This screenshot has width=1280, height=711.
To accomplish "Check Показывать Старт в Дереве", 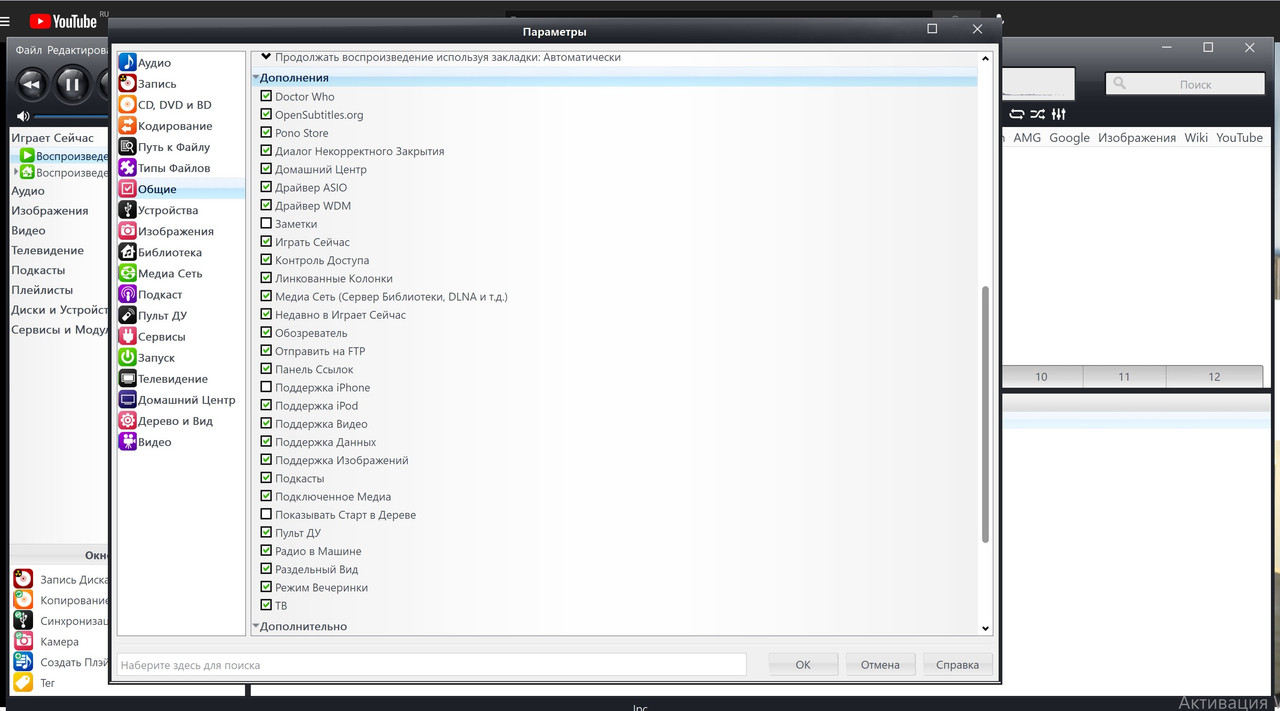I will pyautogui.click(x=266, y=515).
